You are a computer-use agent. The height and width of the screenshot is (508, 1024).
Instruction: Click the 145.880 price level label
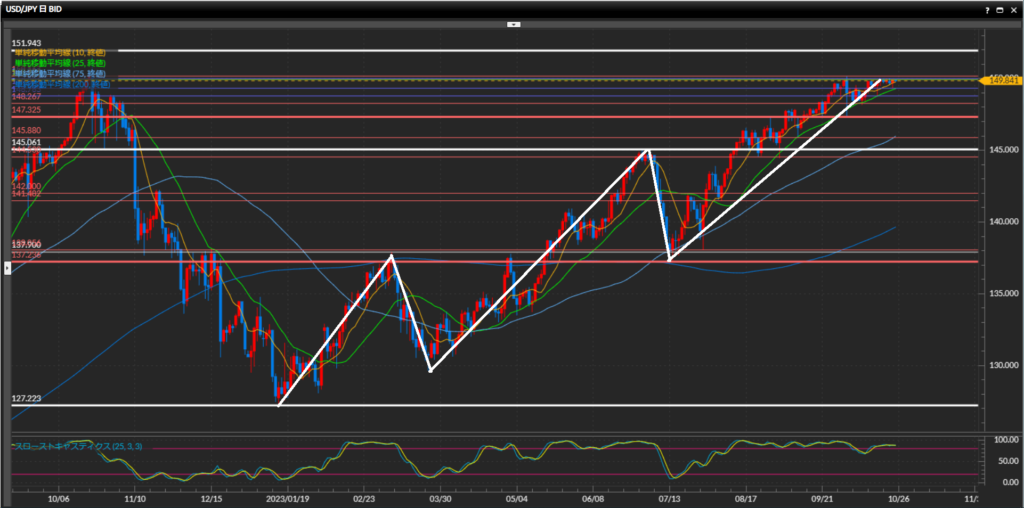(x=26, y=131)
